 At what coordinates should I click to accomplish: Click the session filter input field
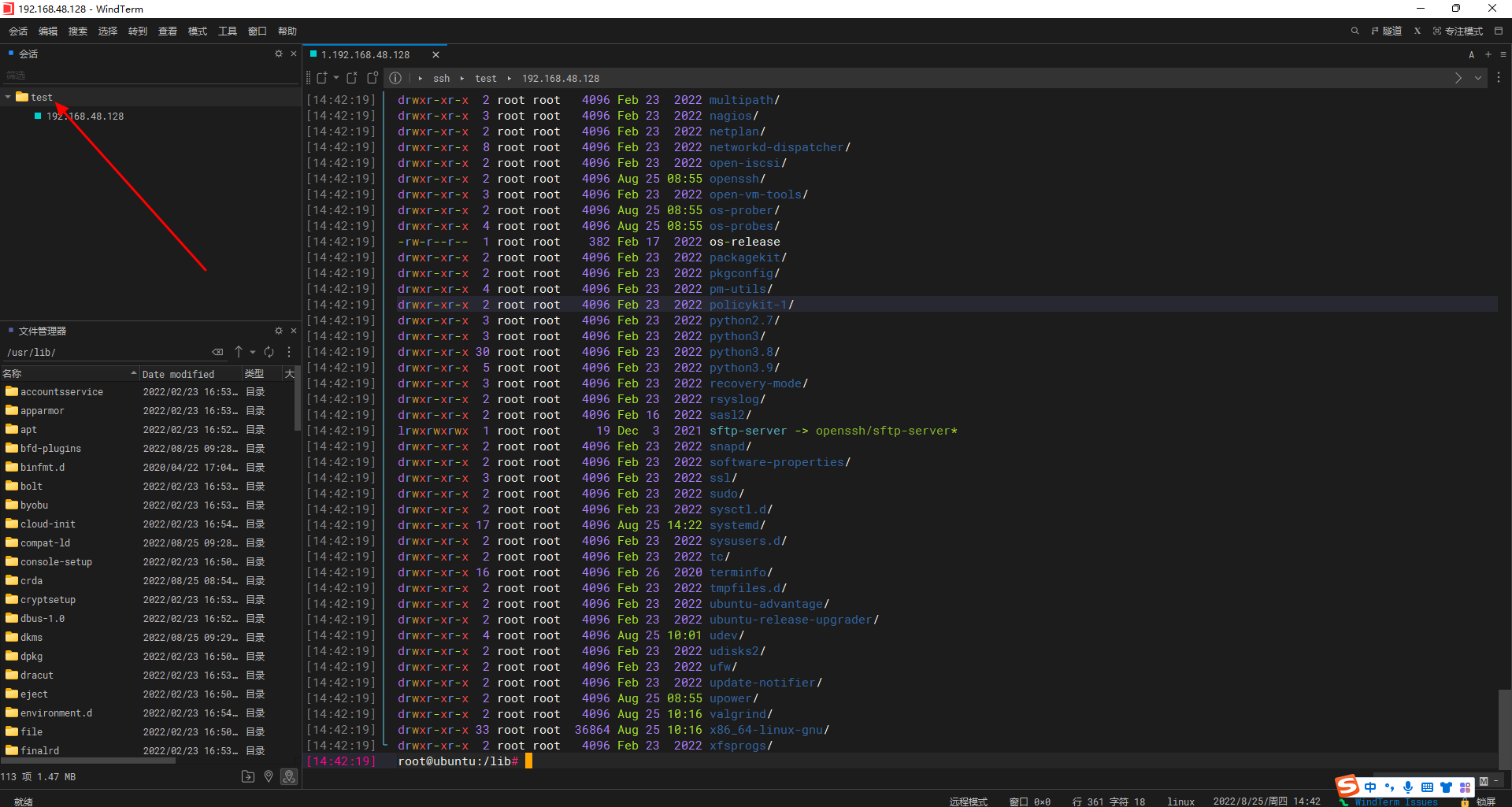coord(150,76)
